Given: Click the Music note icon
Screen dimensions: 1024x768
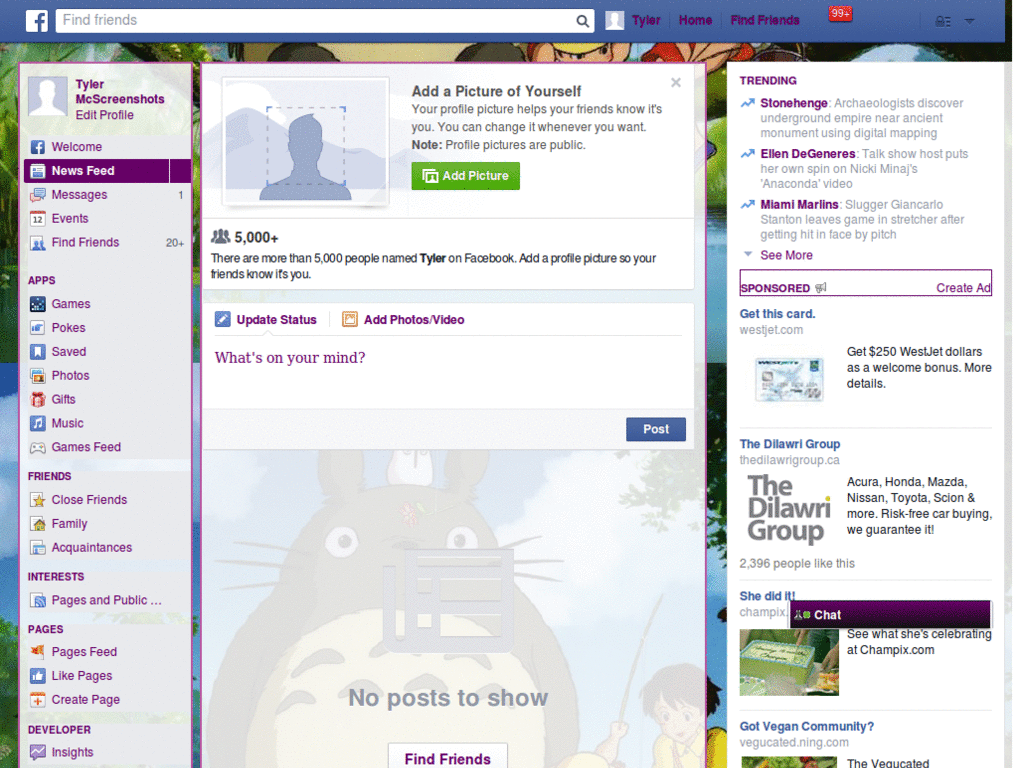Looking at the screenshot, I should point(38,423).
